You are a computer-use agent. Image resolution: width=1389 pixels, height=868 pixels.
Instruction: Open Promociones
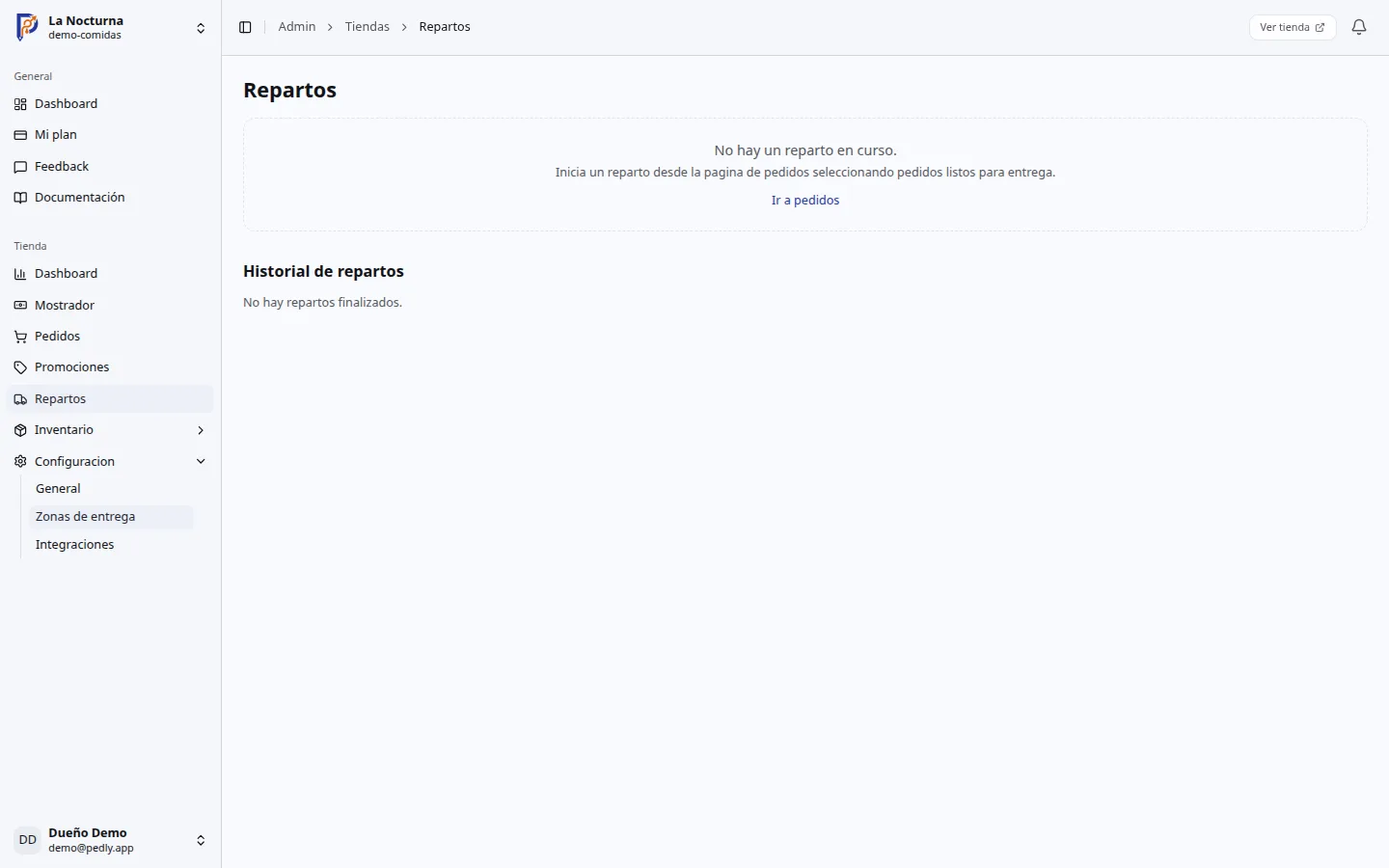point(110,367)
